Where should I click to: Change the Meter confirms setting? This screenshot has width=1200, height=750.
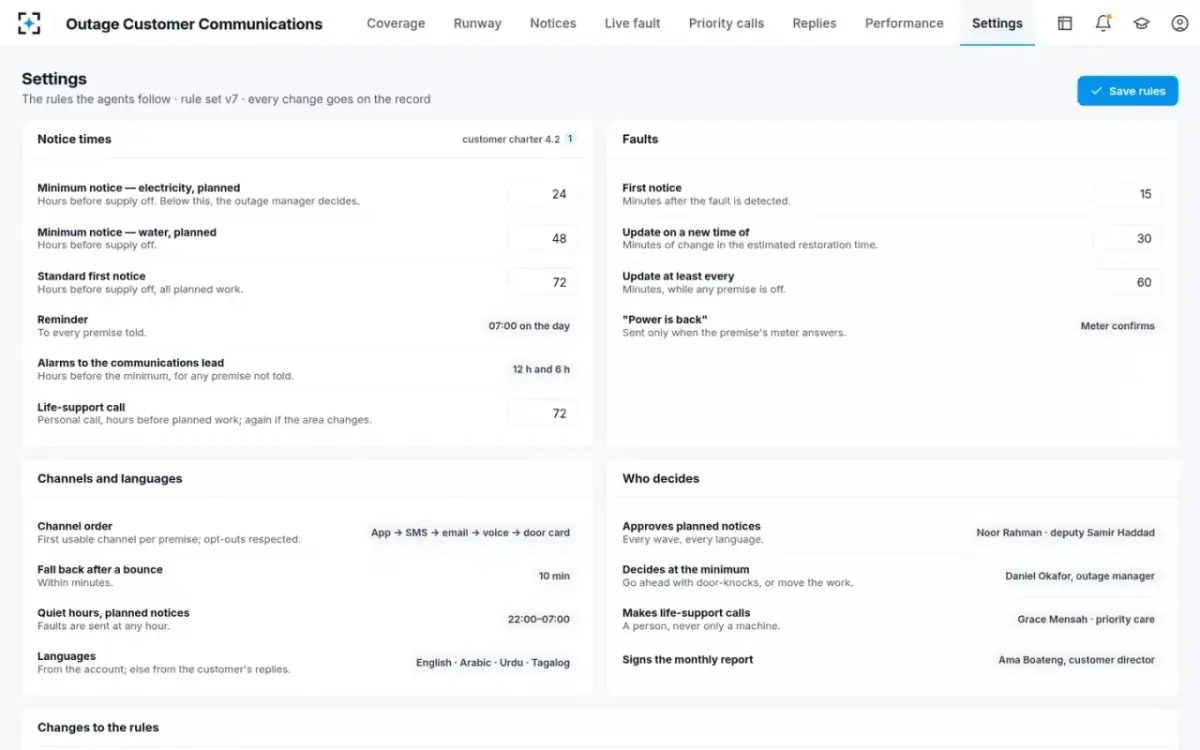point(1117,326)
